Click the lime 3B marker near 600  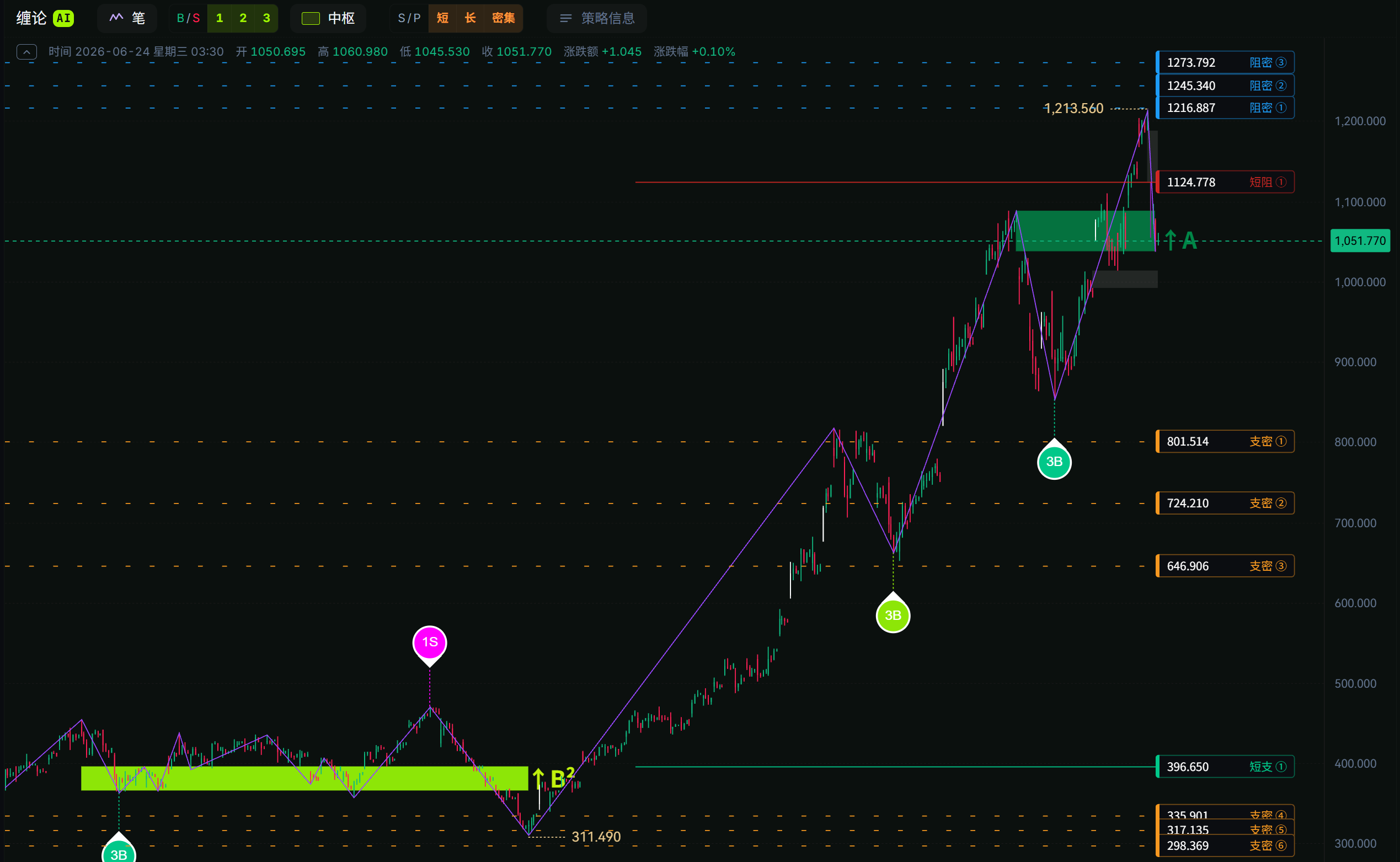(x=893, y=615)
